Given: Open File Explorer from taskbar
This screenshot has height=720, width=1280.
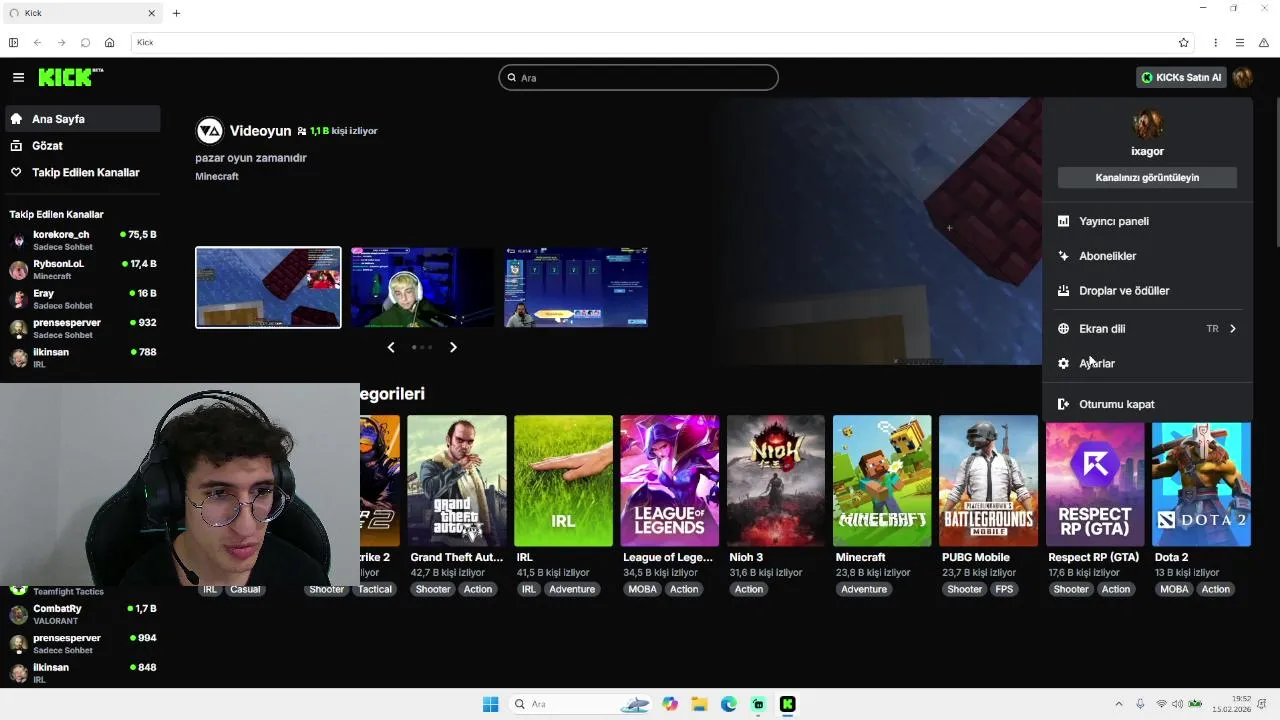Looking at the screenshot, I should [x=699, y=704].
